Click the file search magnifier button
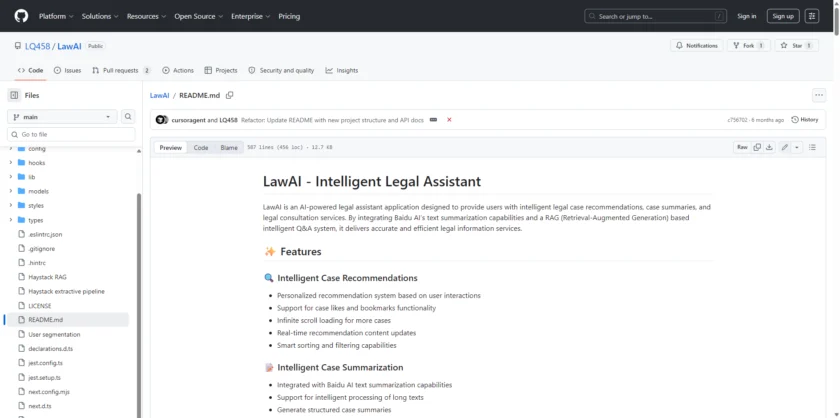 pos(128,117)
